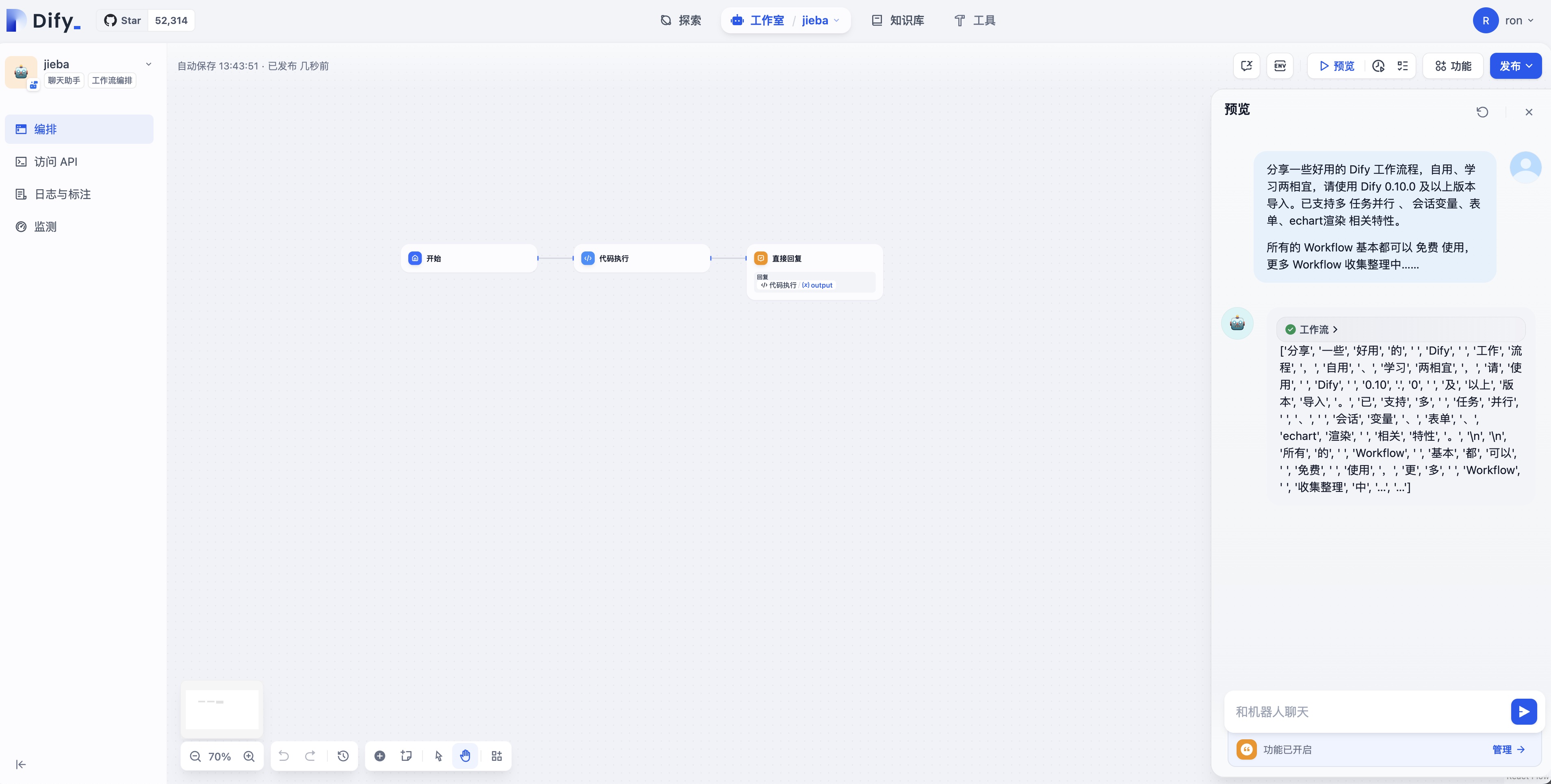Open the 功能 features button
Viewport: 1551px width, 784px height.
point(1453,66)
